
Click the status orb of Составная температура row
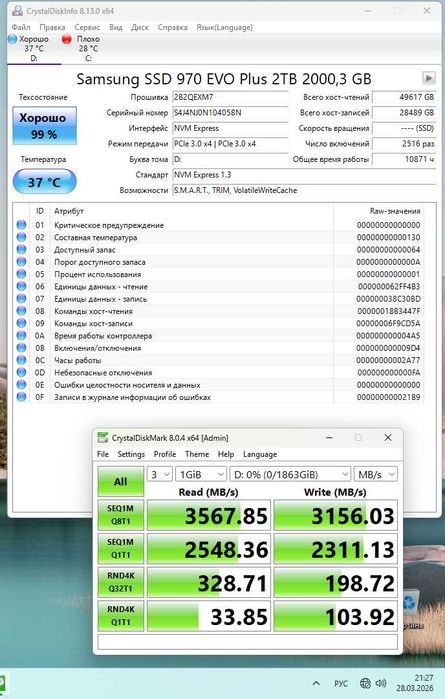tap(21, 237)
